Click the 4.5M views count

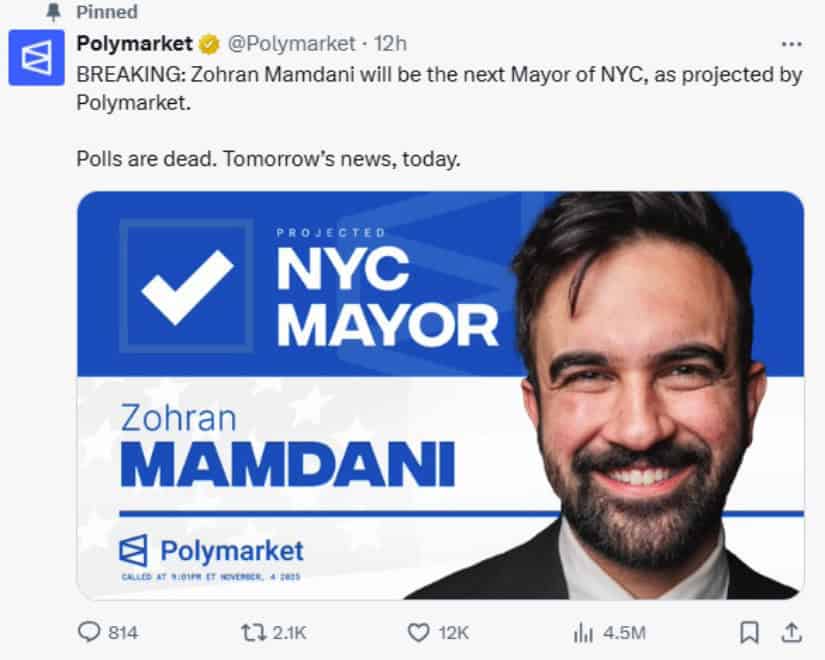click(x=624, y=632)
